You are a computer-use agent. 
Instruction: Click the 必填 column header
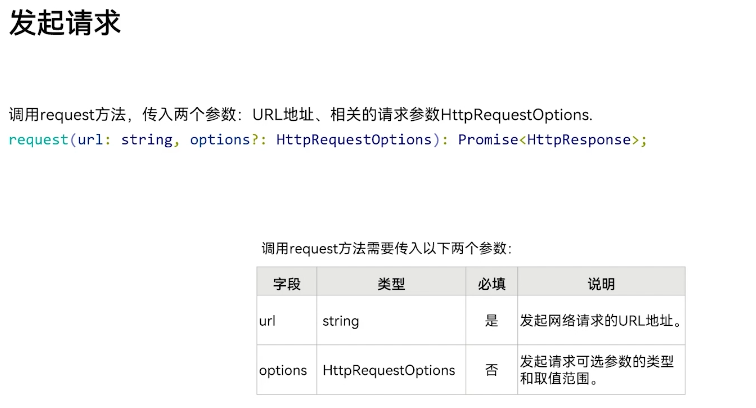click(491, 284)
